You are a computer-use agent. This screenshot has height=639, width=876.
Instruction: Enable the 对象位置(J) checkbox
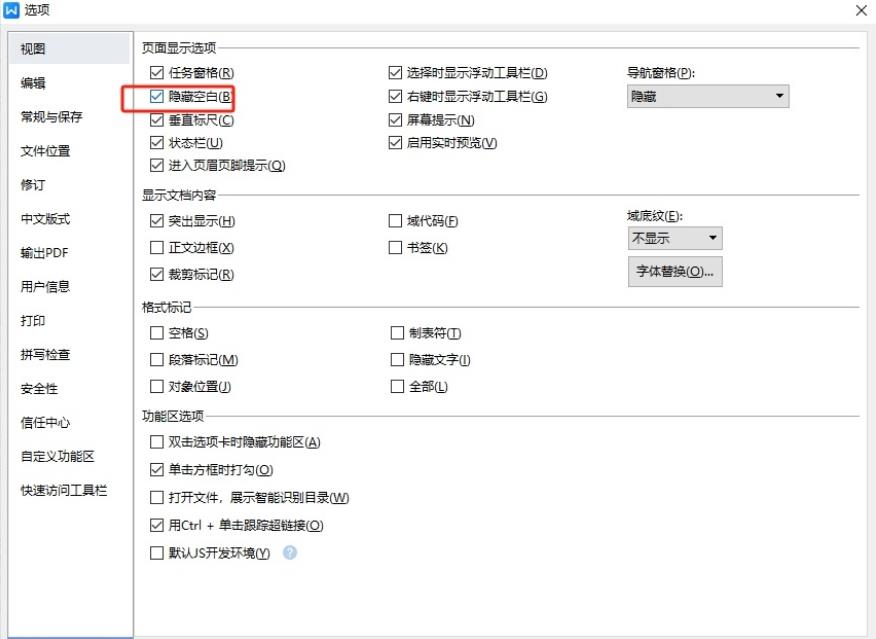157,387
